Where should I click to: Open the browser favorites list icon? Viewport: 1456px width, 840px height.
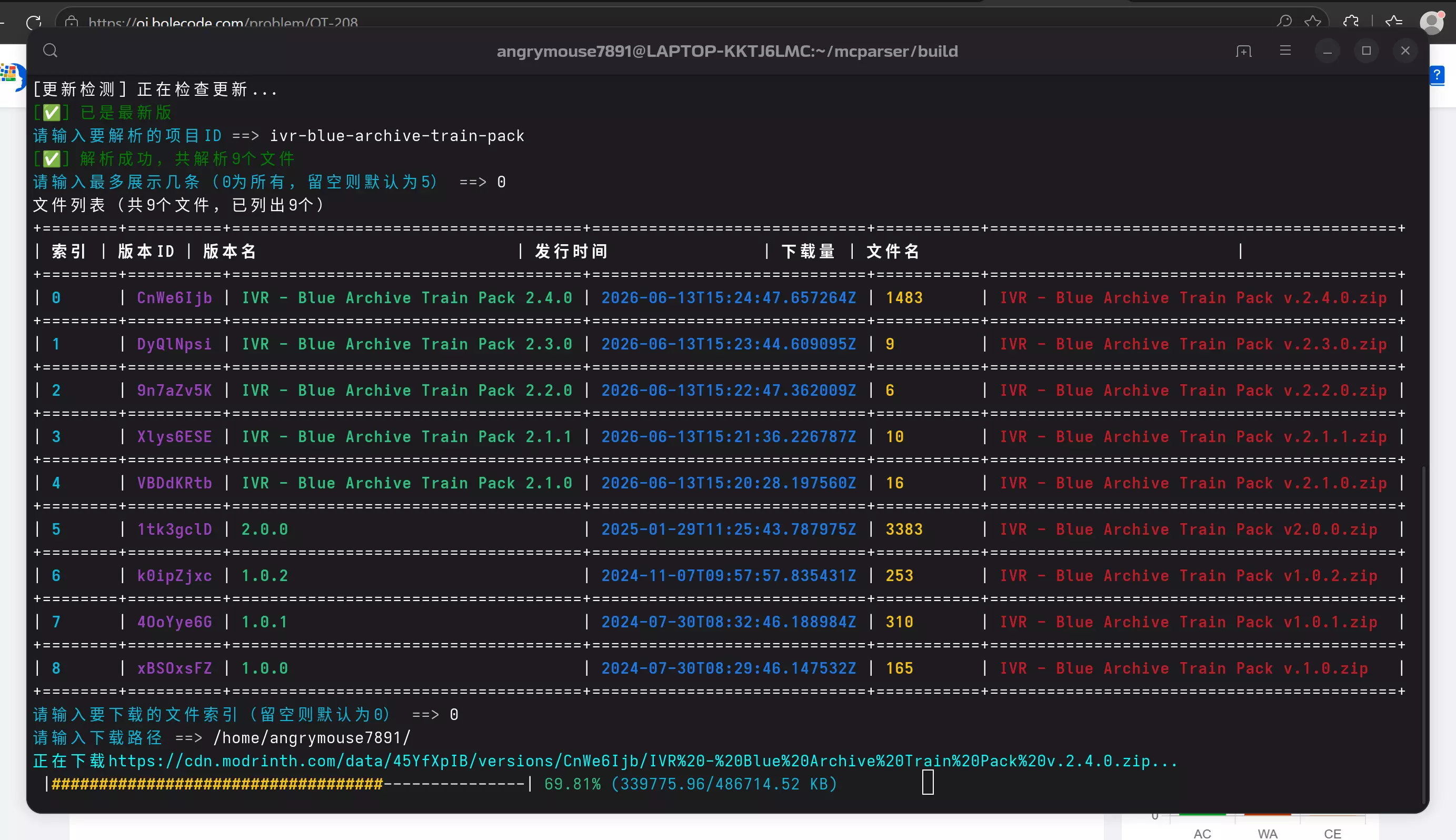[1394, 22]
